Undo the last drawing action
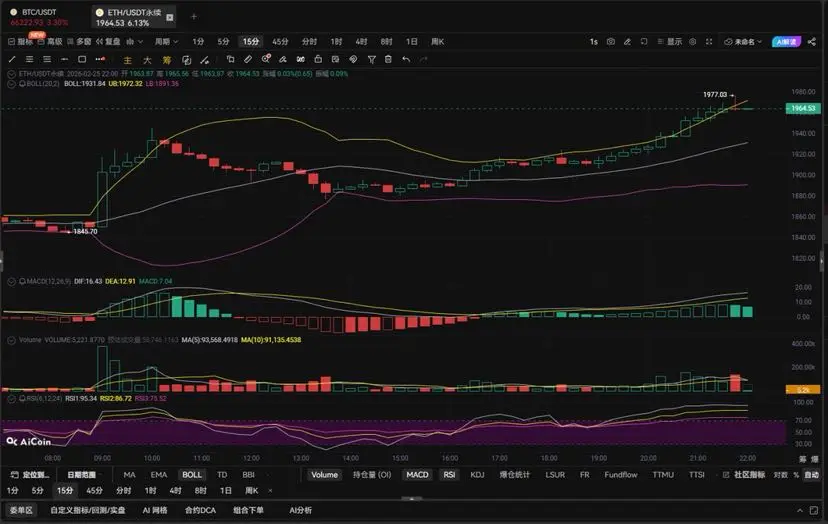 pyautogui.click(x=406, y=59)
